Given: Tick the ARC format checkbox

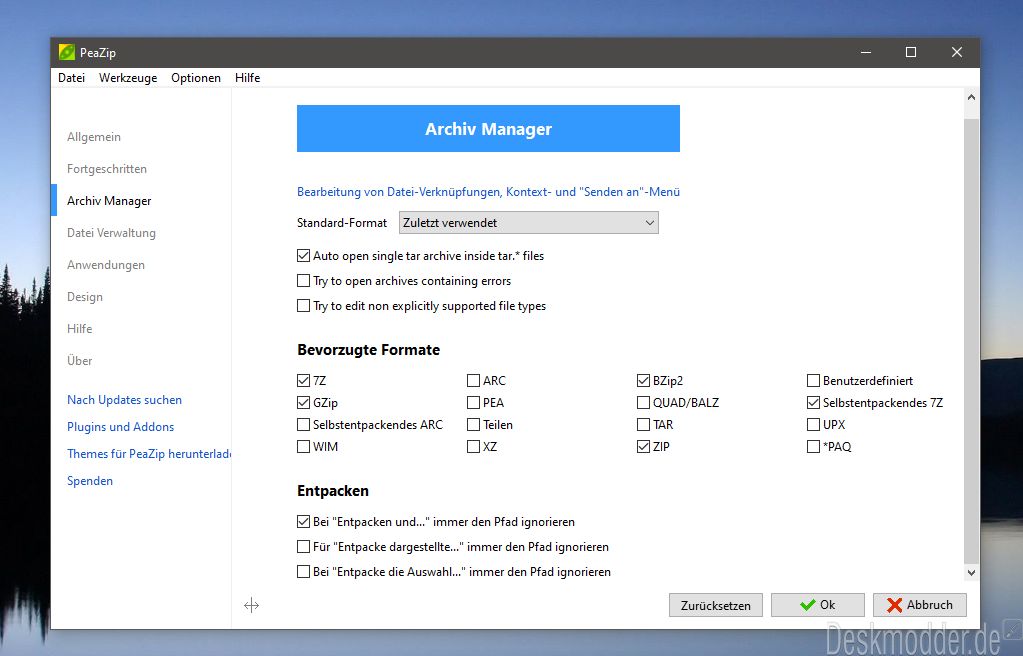Looking at the screenshot, I should [474, 381].
